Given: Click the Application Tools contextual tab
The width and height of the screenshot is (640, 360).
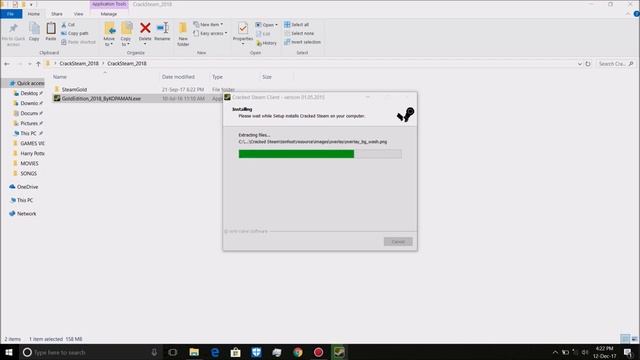Looking at the screenshot, I should point(109,4).
